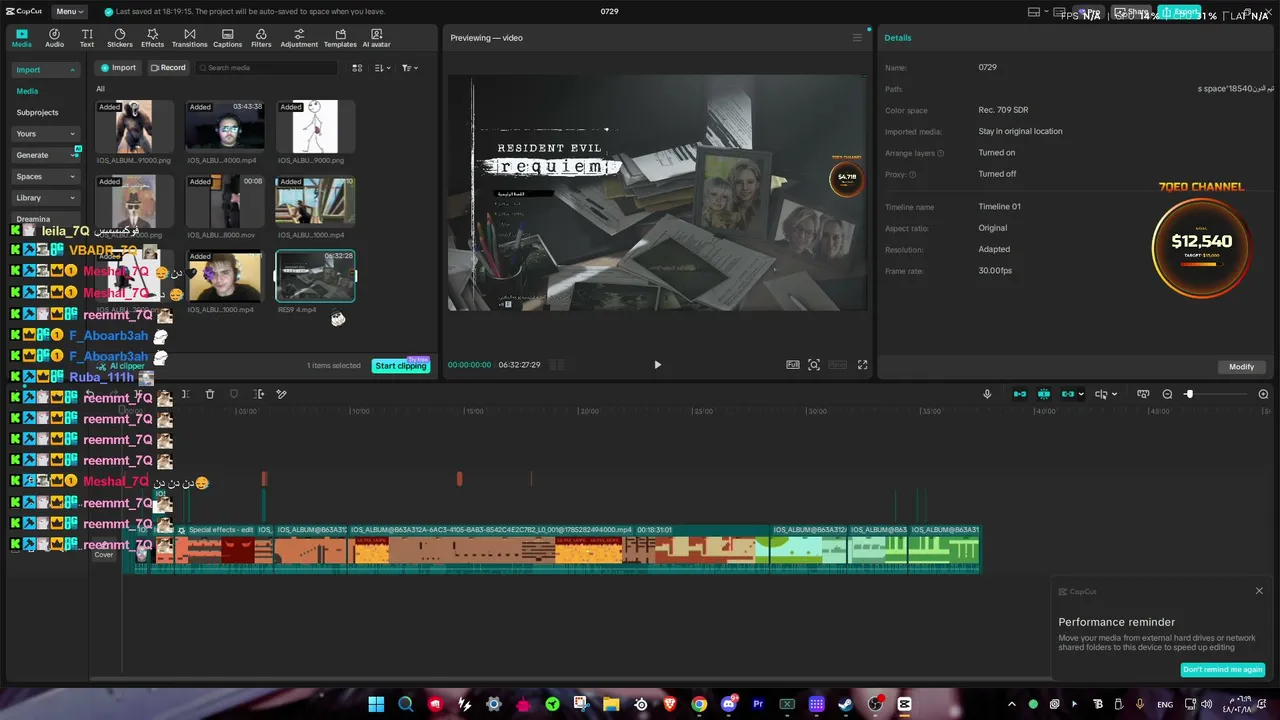Image resolution: width=1280 pixels, height=720 pixels.
Task: Open the AI avatar panel
Action: coord(377,38)
